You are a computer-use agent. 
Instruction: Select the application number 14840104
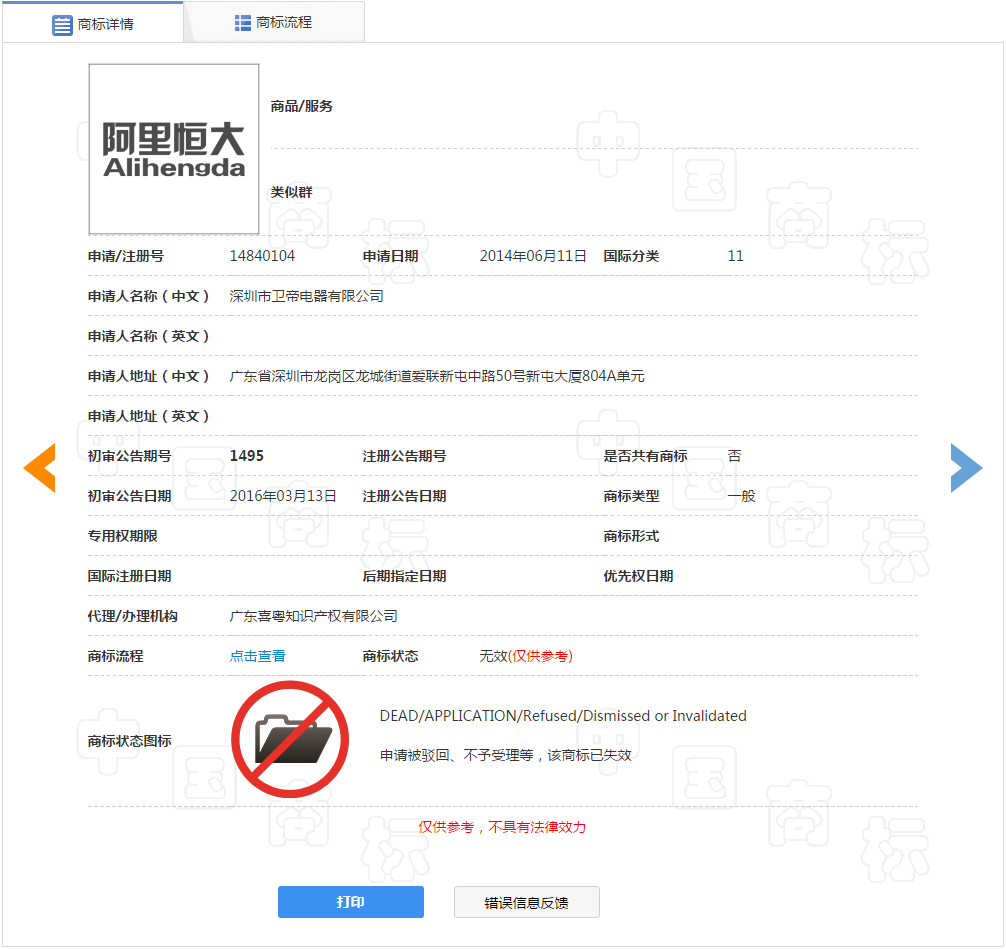[x=262, y=256]
